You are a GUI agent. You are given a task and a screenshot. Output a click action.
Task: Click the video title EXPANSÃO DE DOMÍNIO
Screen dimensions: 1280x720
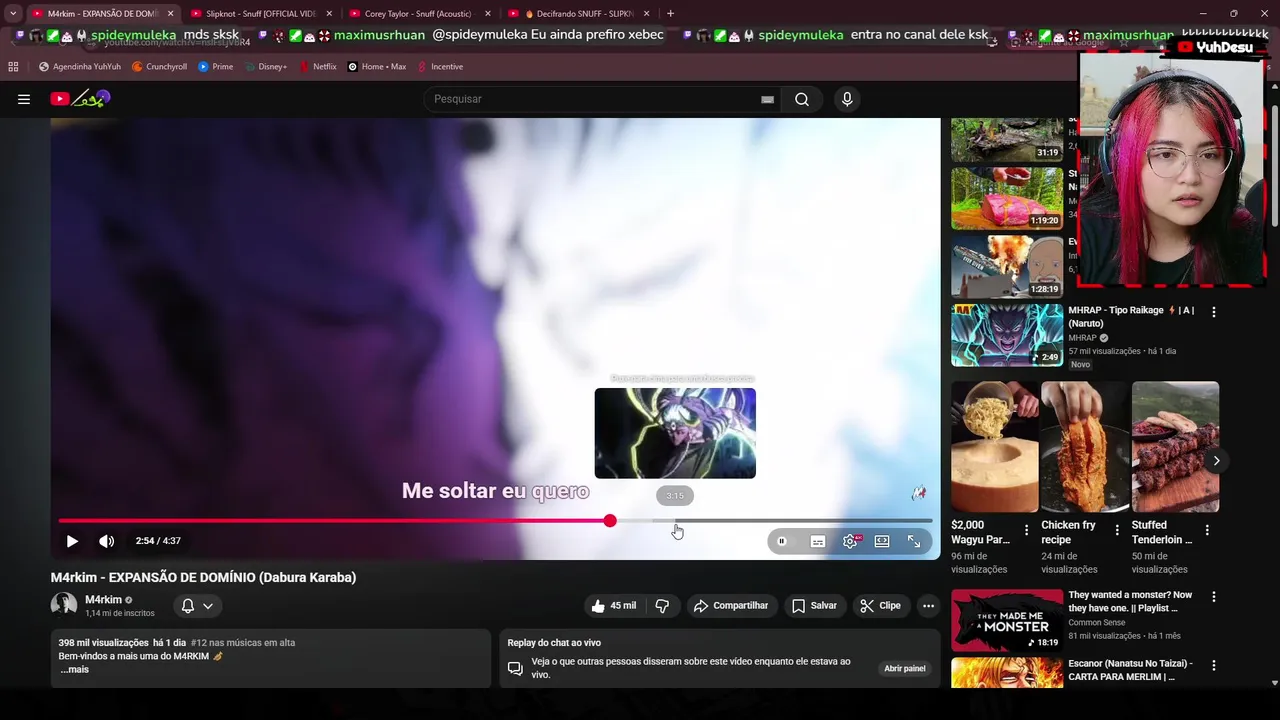coord(203,578)
